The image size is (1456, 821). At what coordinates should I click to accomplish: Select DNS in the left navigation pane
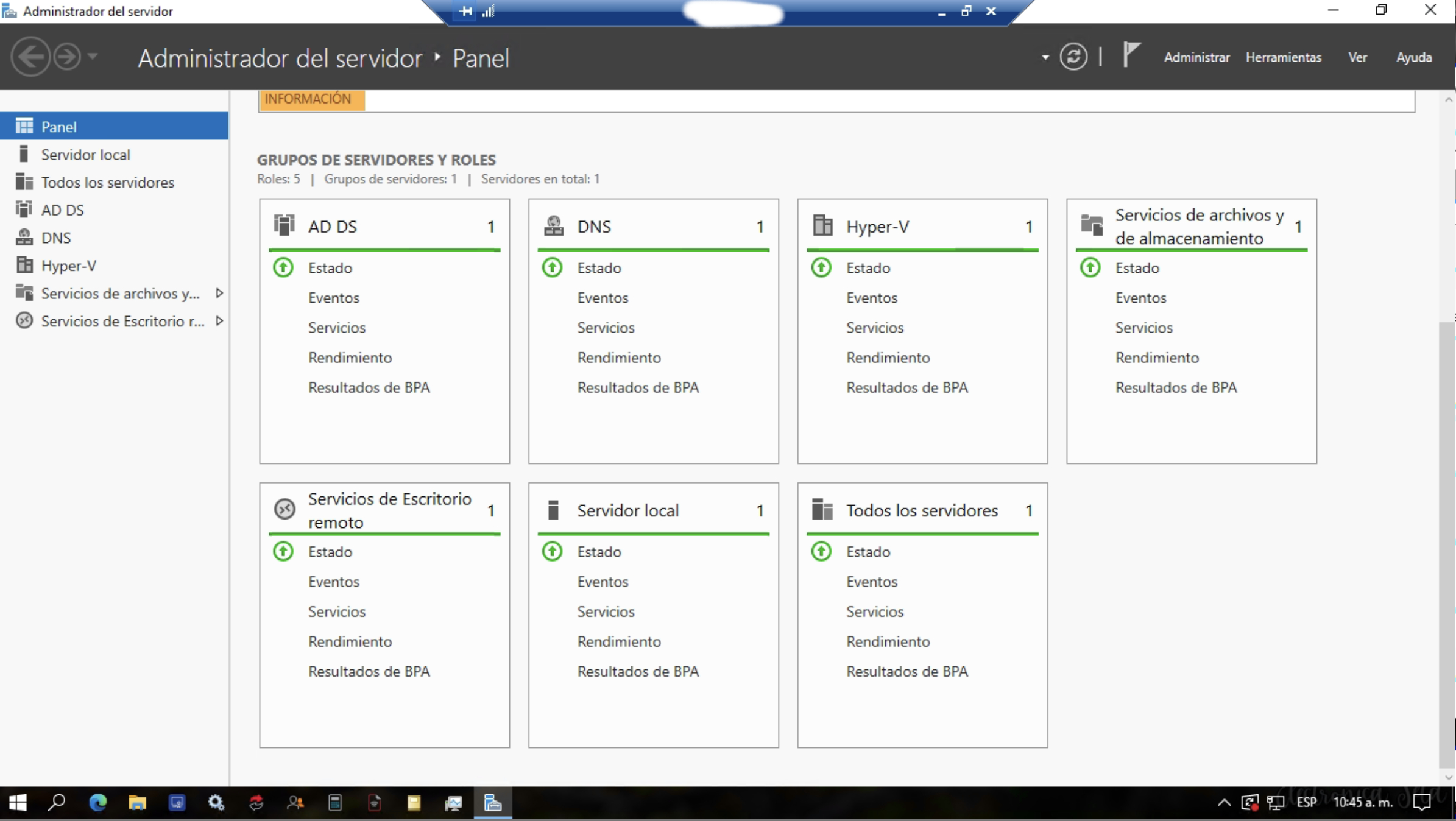click(56, 237)
